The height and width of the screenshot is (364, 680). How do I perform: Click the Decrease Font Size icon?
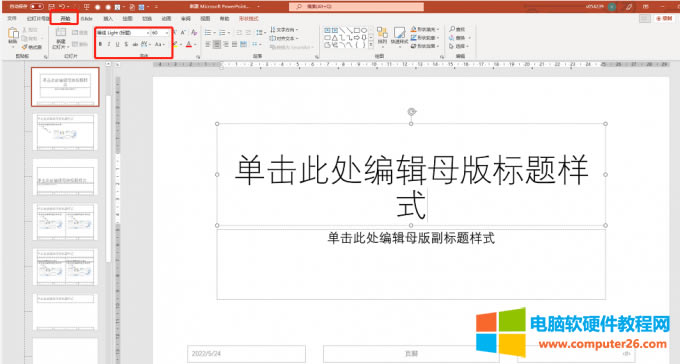tap(183, 33)
